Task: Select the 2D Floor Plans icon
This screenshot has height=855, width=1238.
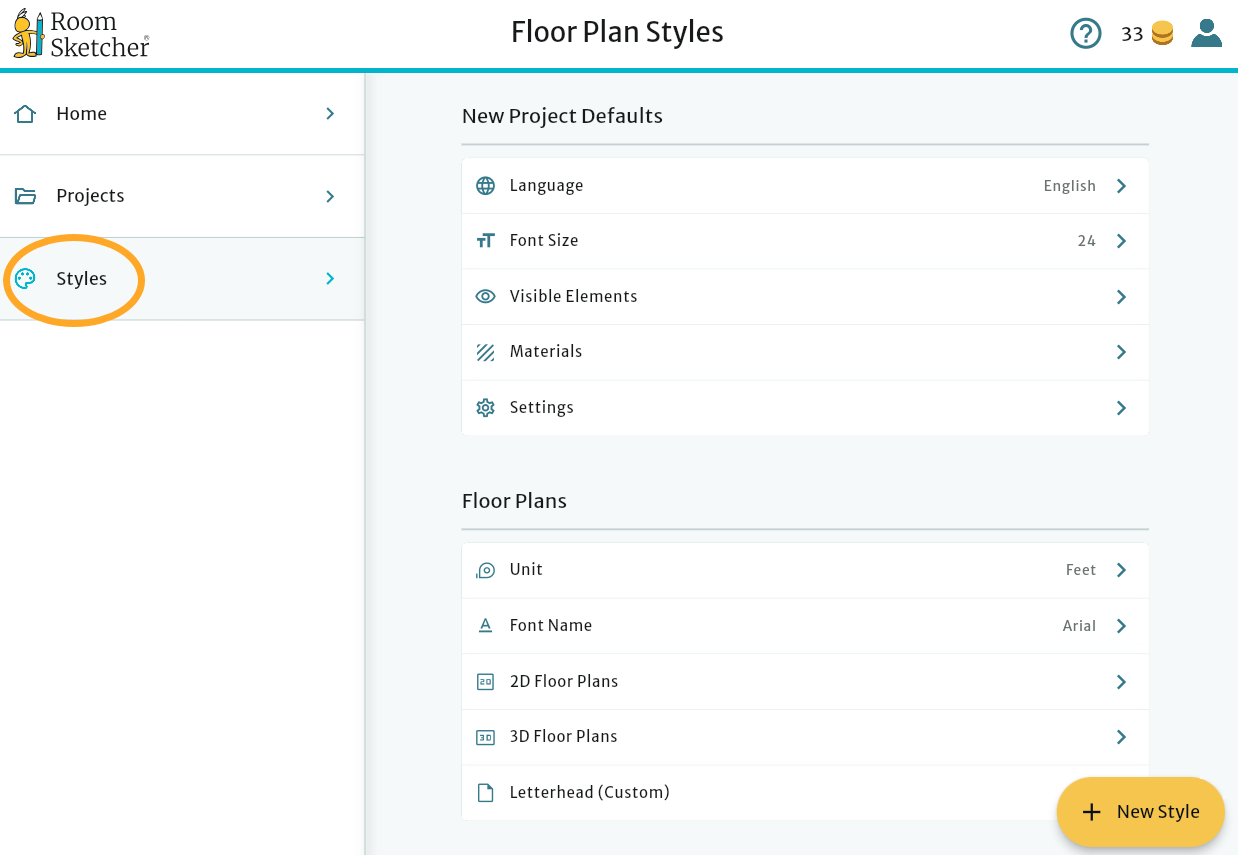Action: click(x=486, y=680)
